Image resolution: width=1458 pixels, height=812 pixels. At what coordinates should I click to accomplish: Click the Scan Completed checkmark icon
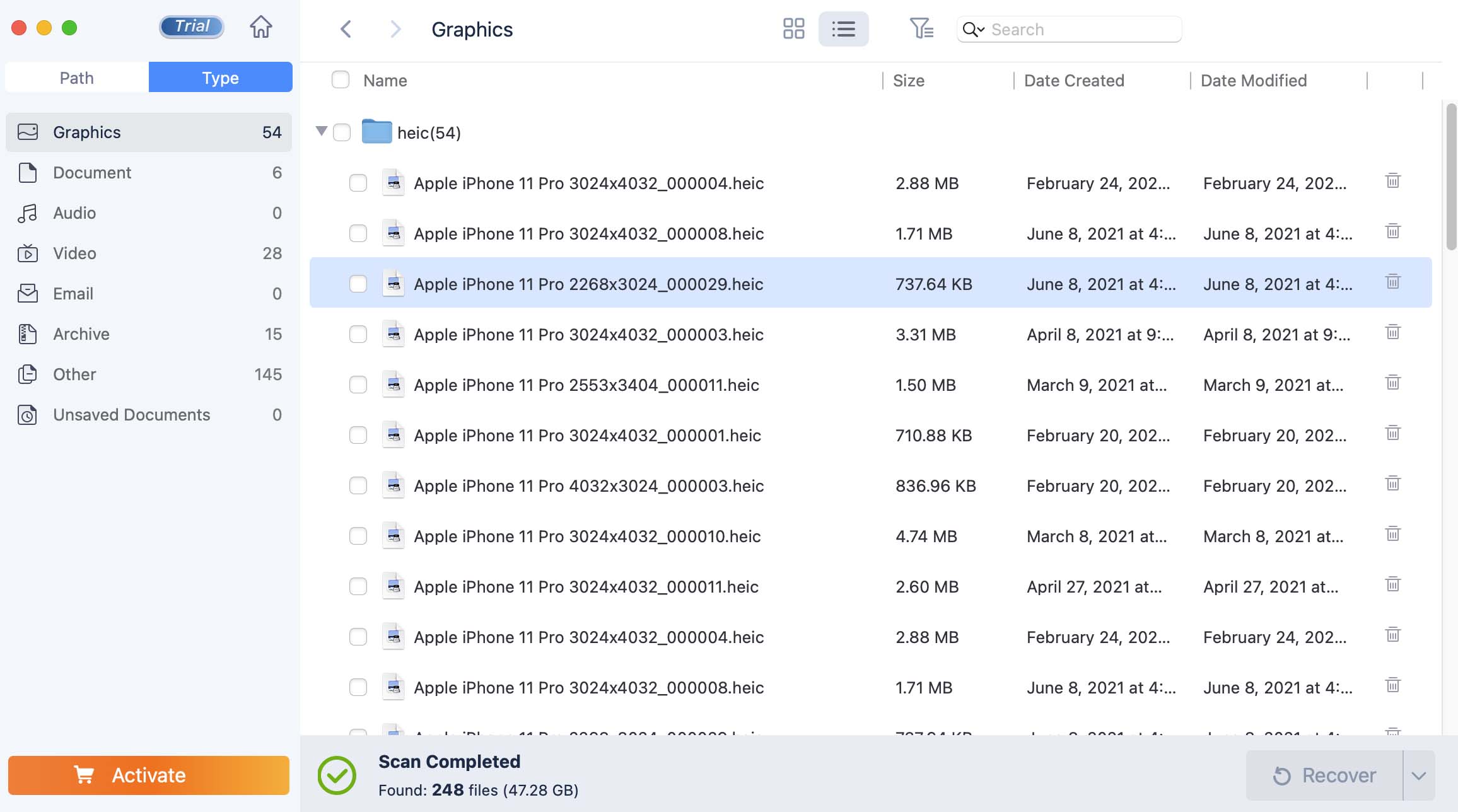(x=337, y=775)
